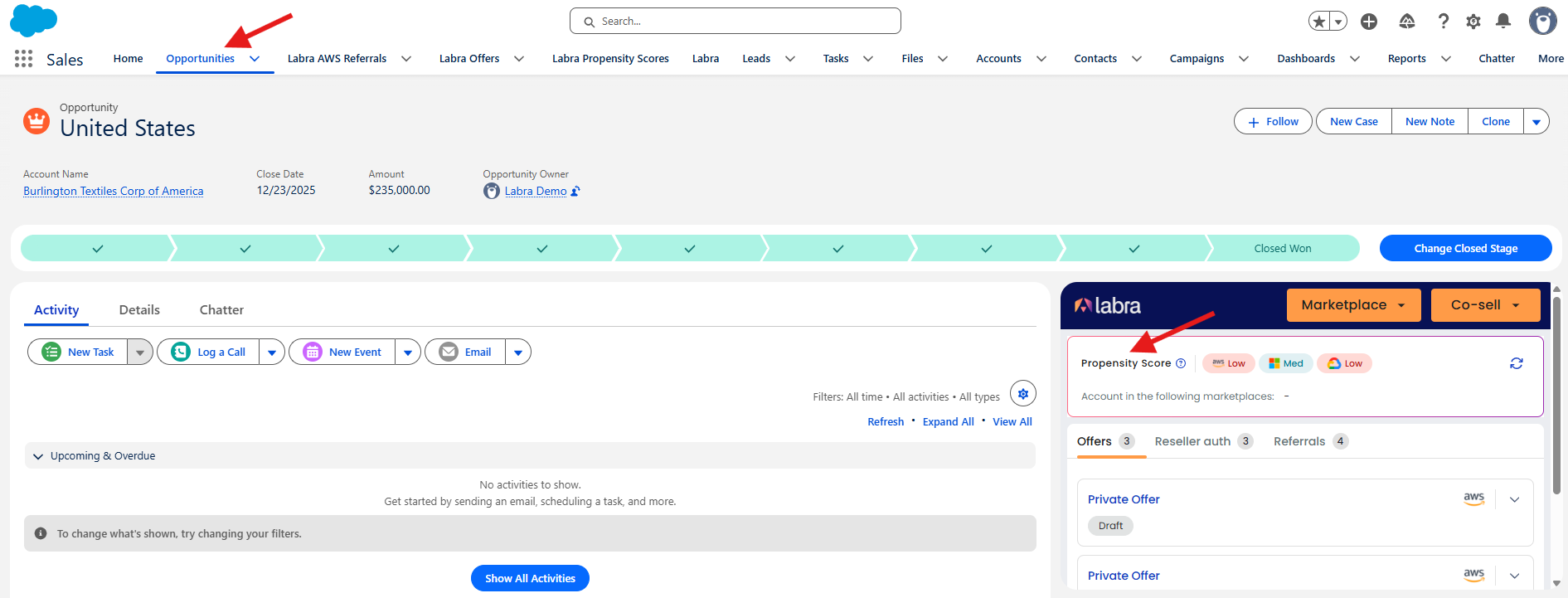Open the Labra Offers dropdown chevron
The width and height of the screenshot is (1568, 598).
pyautogui.click(x=519, y=59)
